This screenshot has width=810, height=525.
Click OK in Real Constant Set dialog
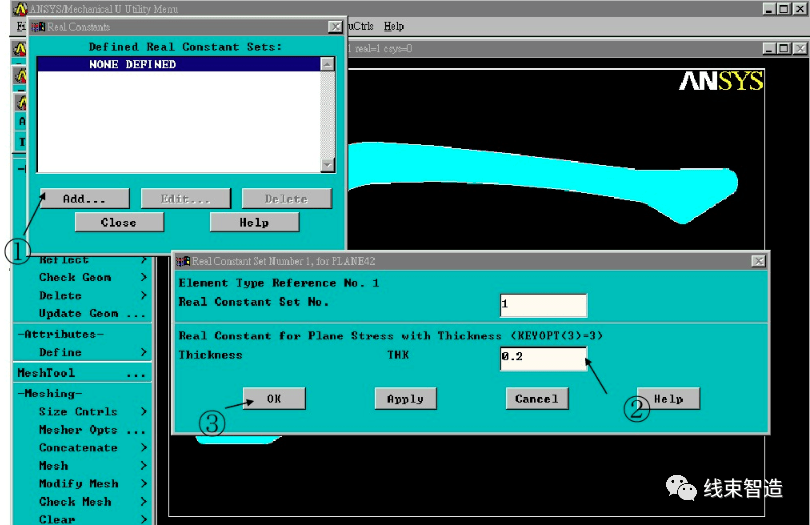274,398
